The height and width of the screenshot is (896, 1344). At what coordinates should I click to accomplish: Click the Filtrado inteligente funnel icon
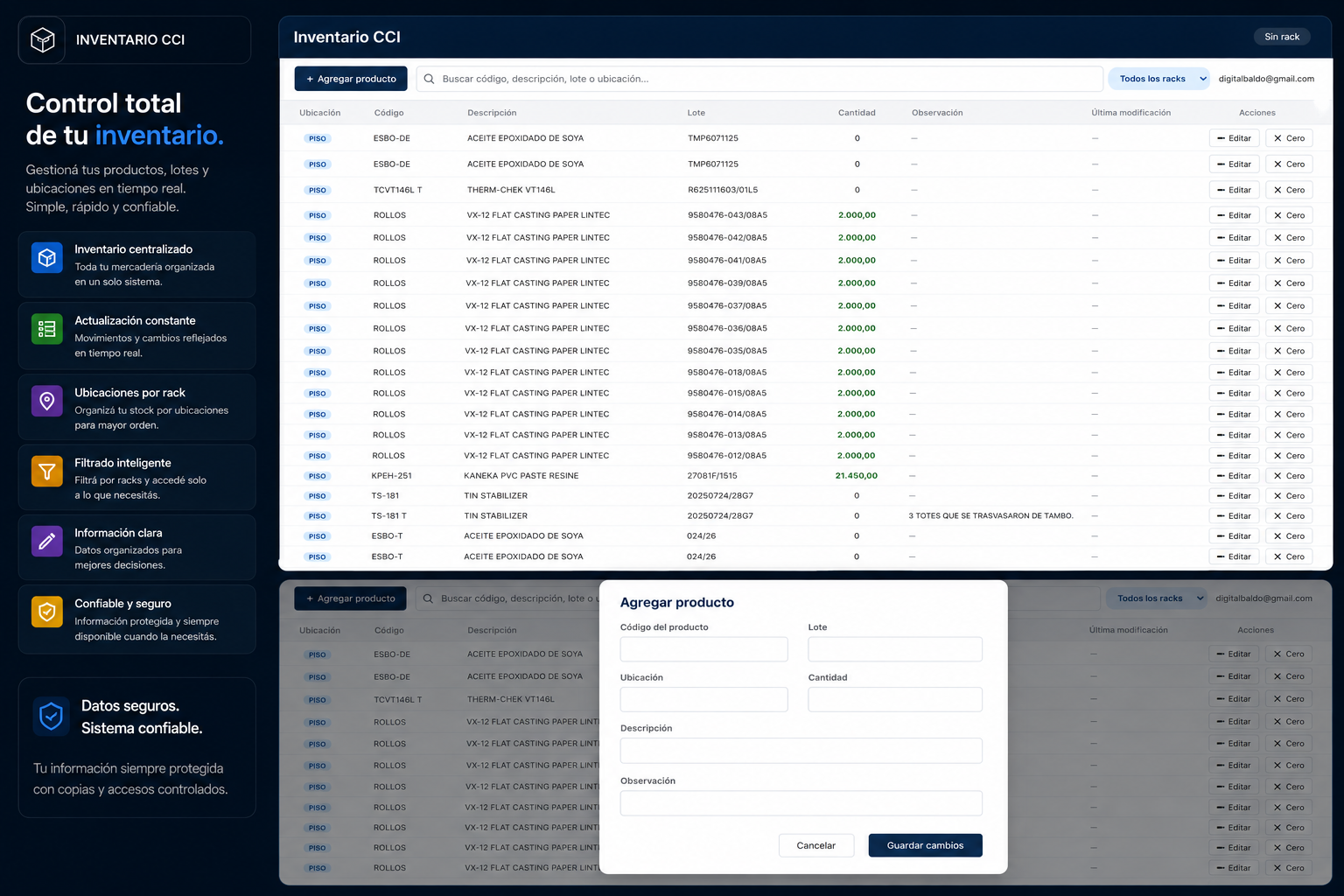pos(47,471)
